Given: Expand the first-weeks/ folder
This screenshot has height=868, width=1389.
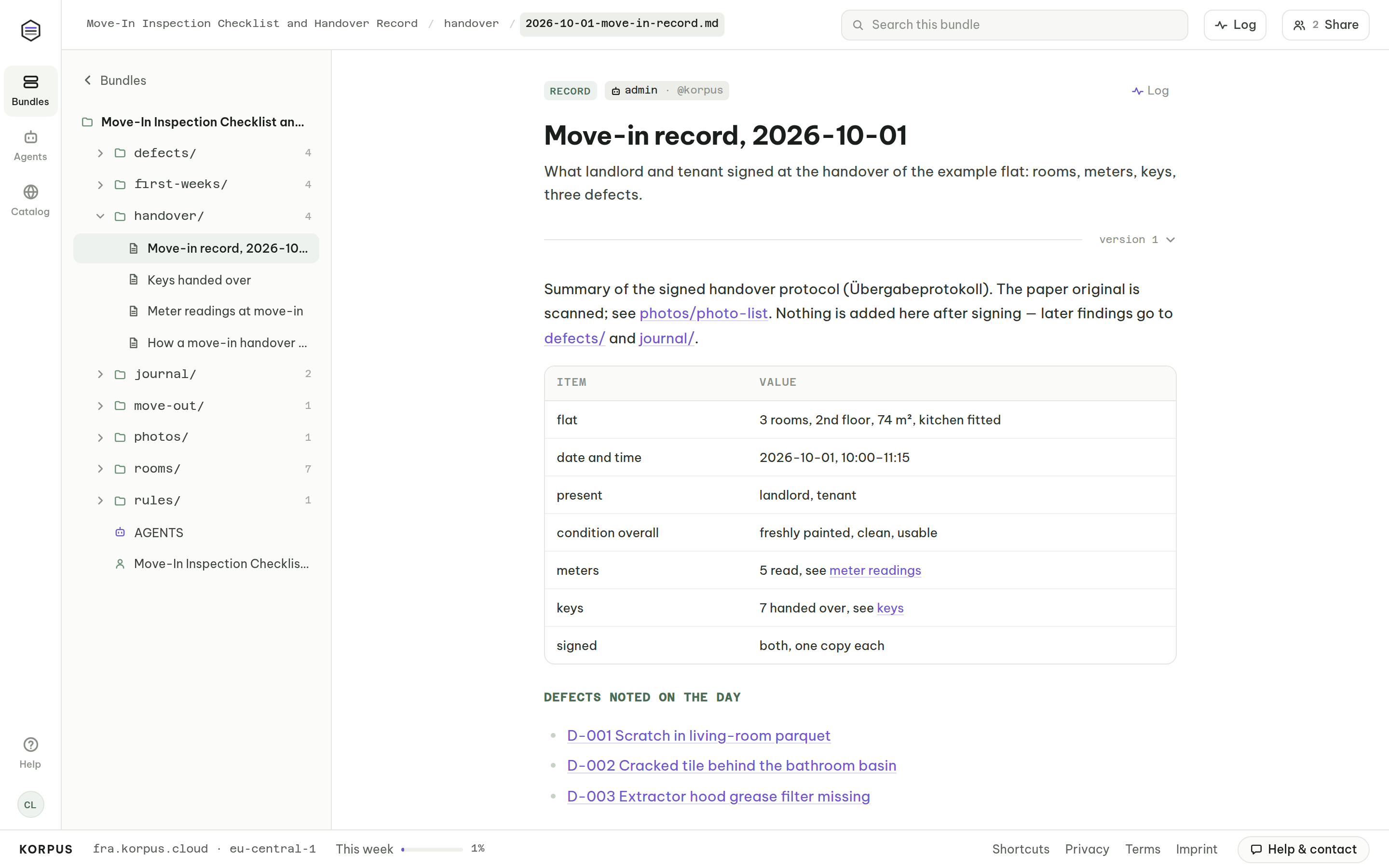Looking at the screenshot, I should pyautogui.click(x=100, y=184).
